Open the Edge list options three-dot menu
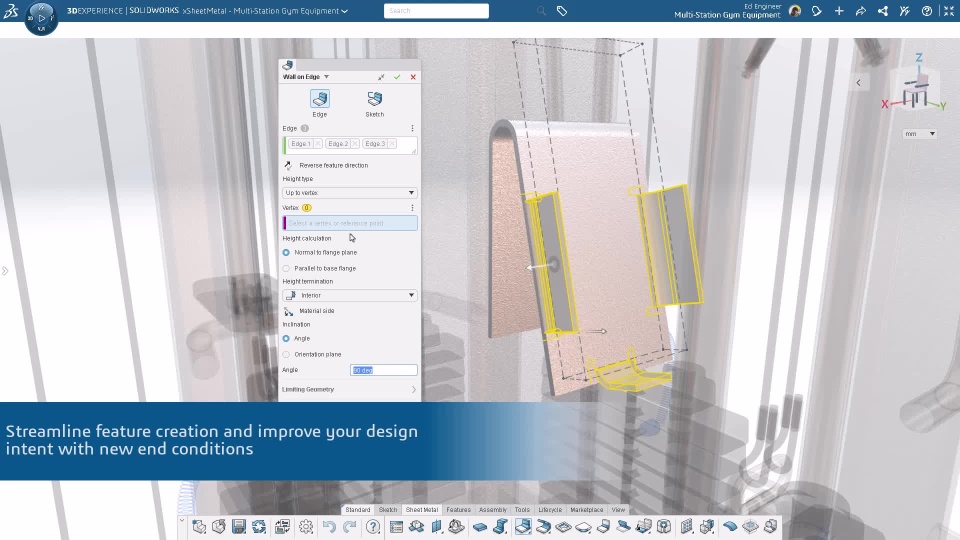 pyautogui.click(x=412, y=129)
